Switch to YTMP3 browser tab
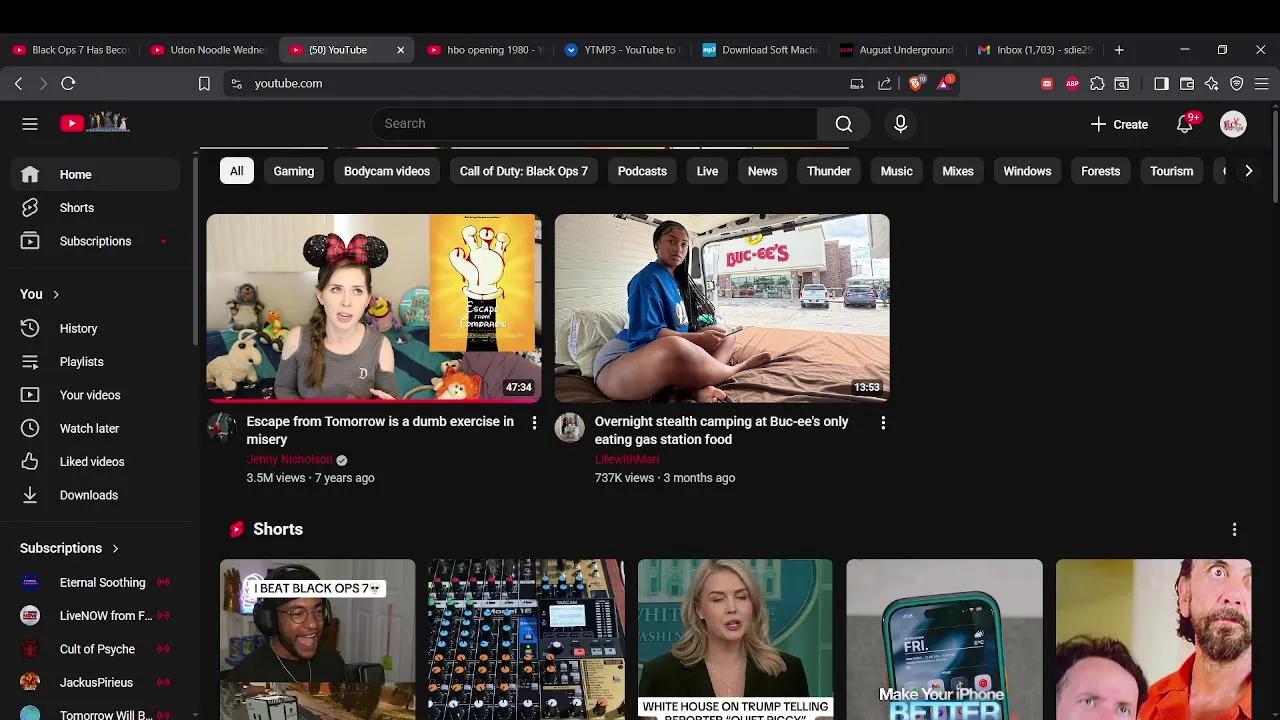The width and height of the screenshot is (1280, 720). 624,50
